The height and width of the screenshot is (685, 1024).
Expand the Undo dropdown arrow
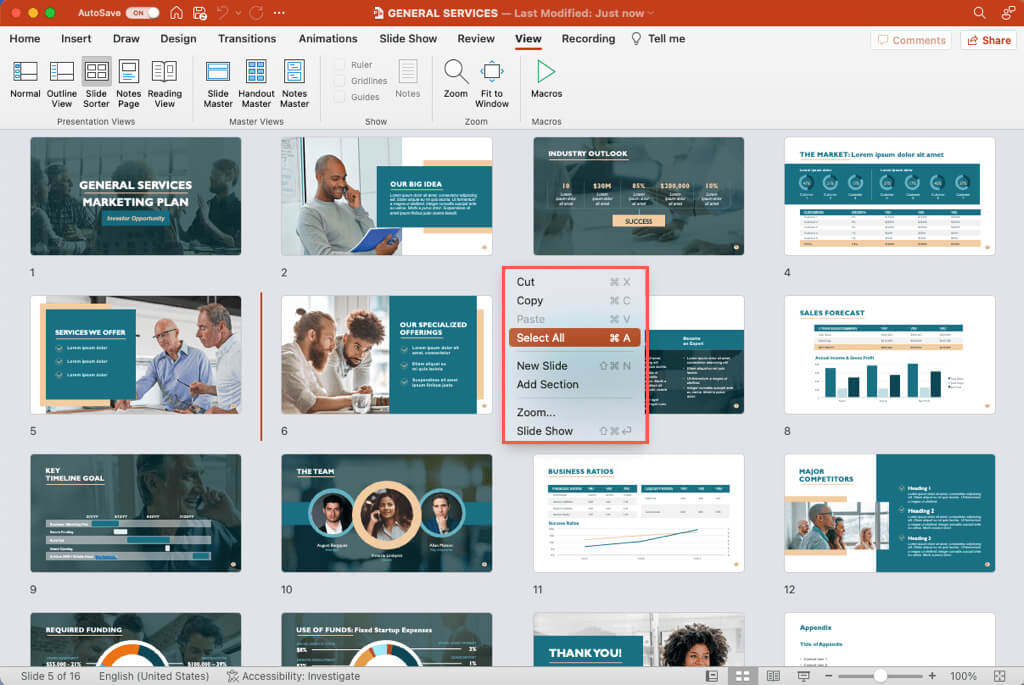click(238, 12)
